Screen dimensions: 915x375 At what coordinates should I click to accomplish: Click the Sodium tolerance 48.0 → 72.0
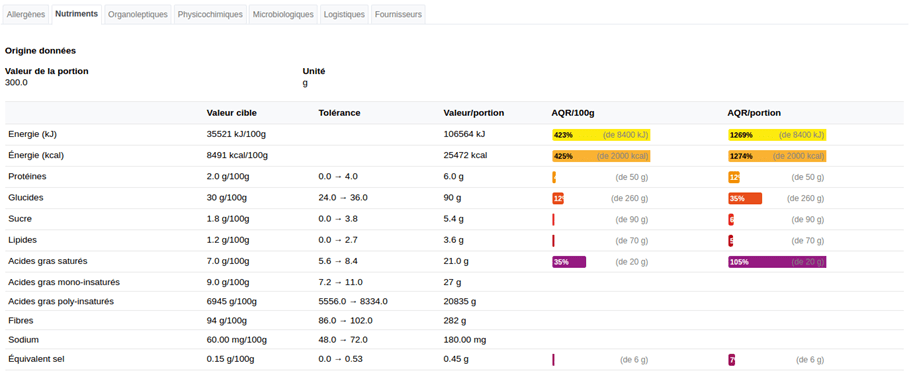point(343,339)
